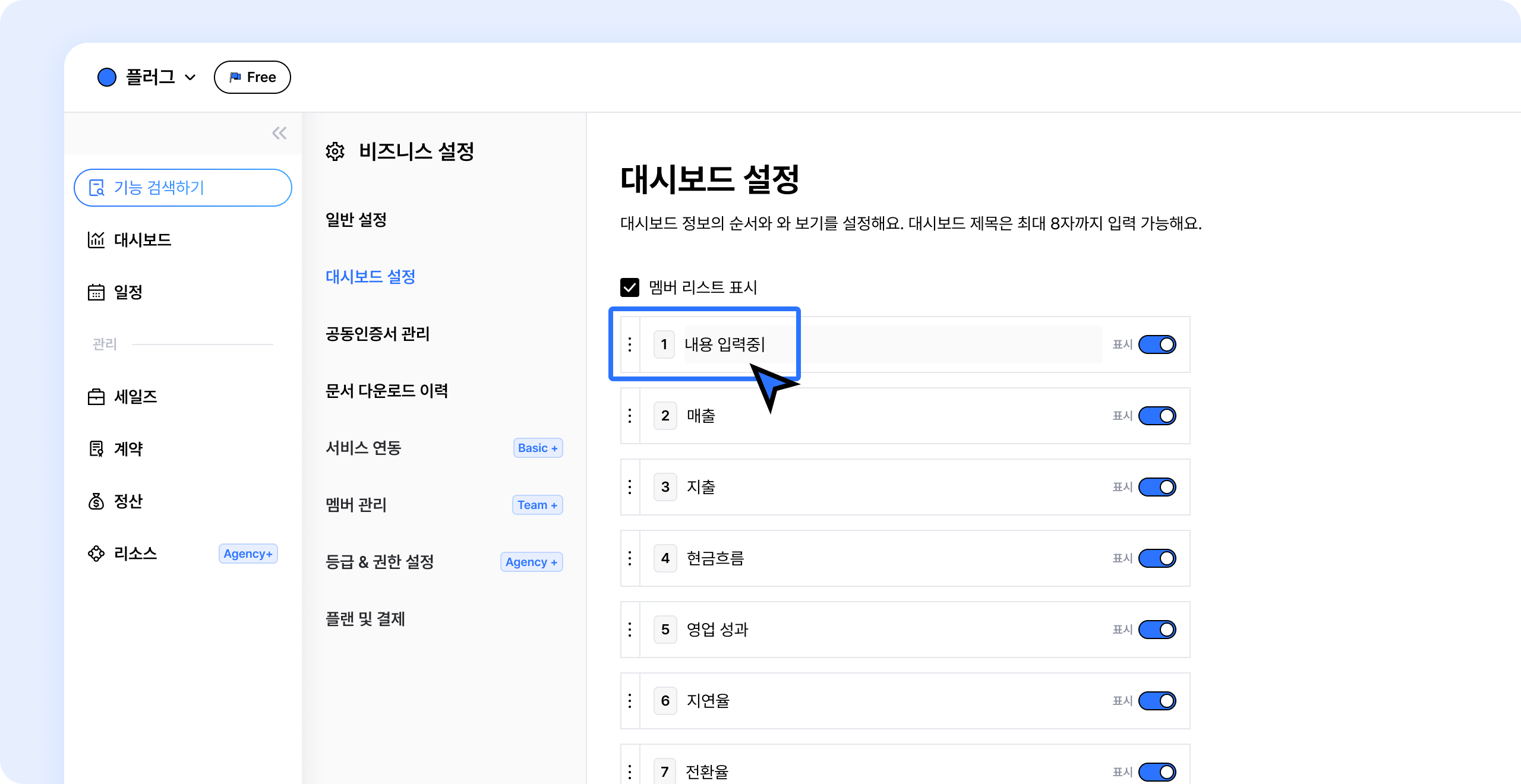
Task: Select 공동인증서 관리 in settings menu
Action: 377,334
